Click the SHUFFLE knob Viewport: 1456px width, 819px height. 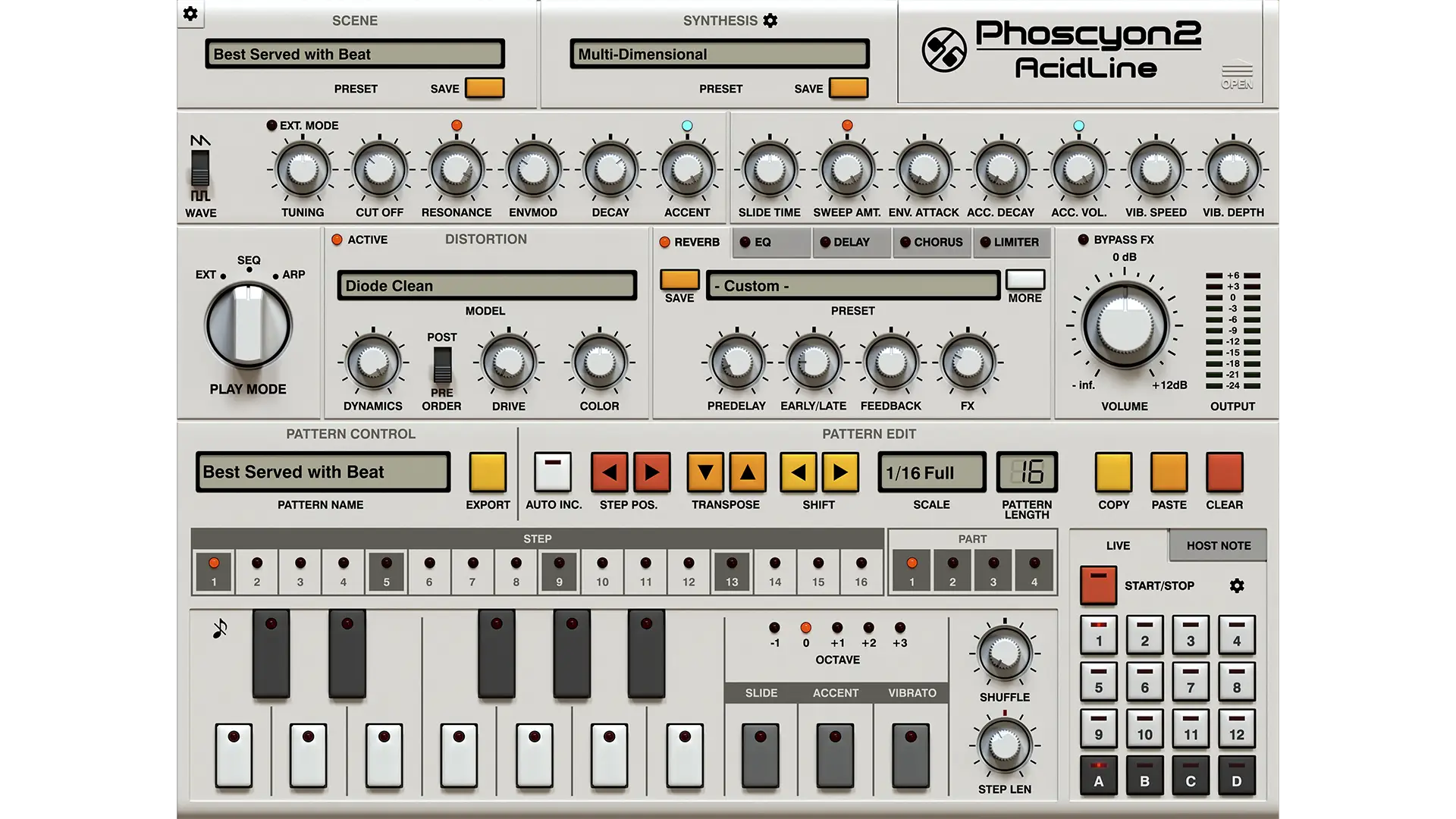(x=1004, y=653)
